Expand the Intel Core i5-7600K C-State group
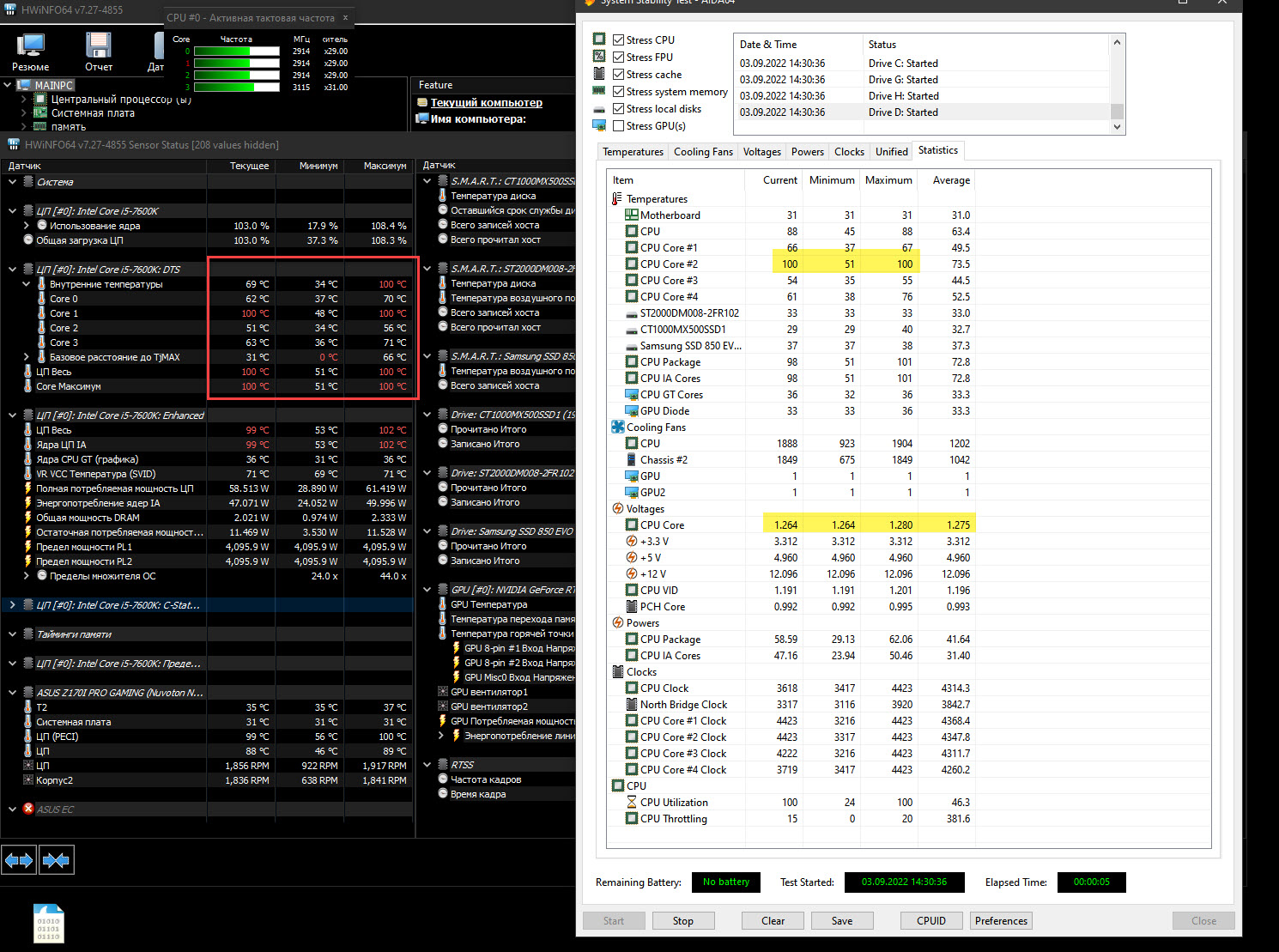The height and width of the screenshot is (952, 1279). [12, 605]
